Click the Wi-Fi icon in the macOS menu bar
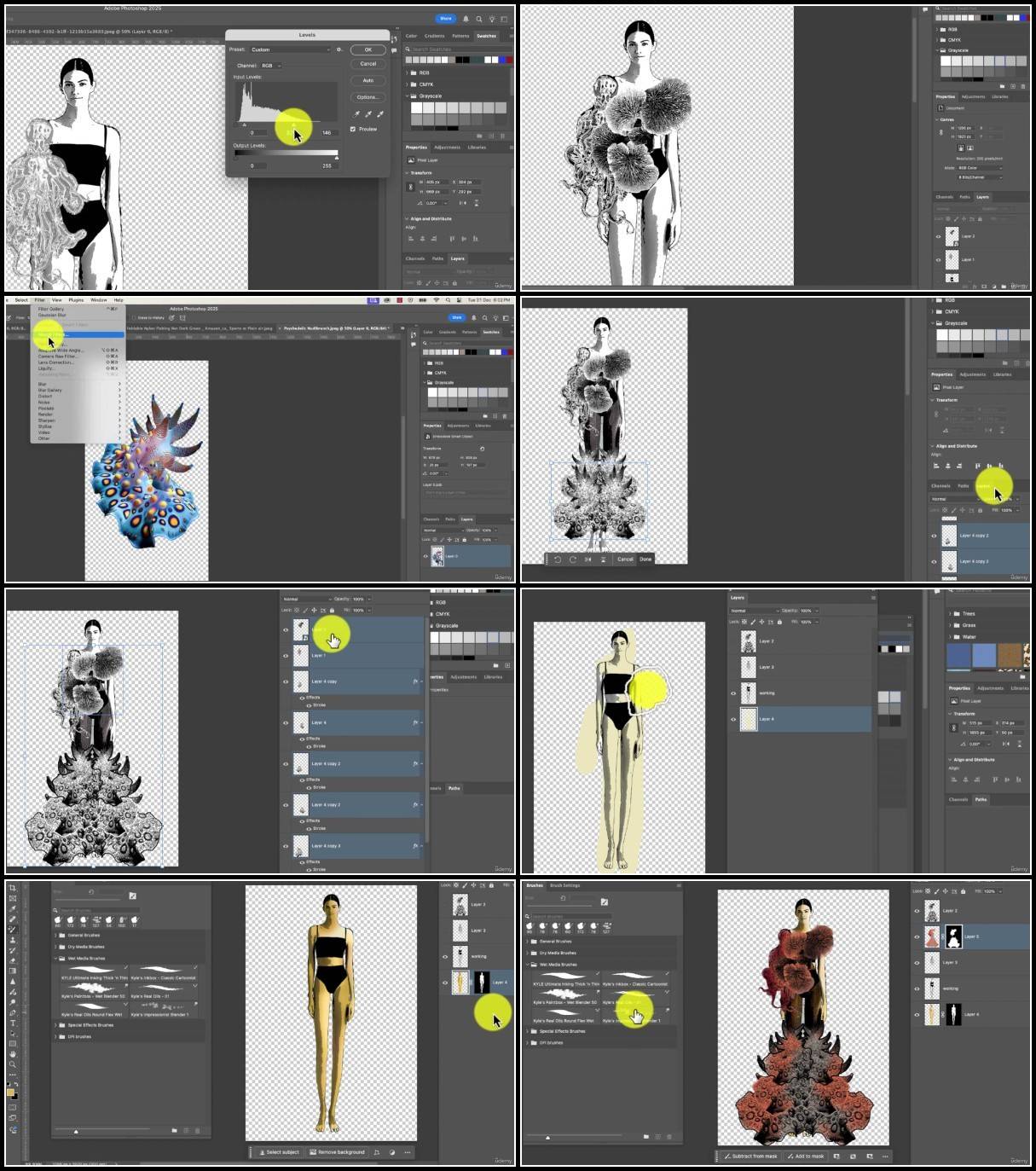Viewport: 1036px width, 1171px height. pyautogui.click(x=436, y=300)
